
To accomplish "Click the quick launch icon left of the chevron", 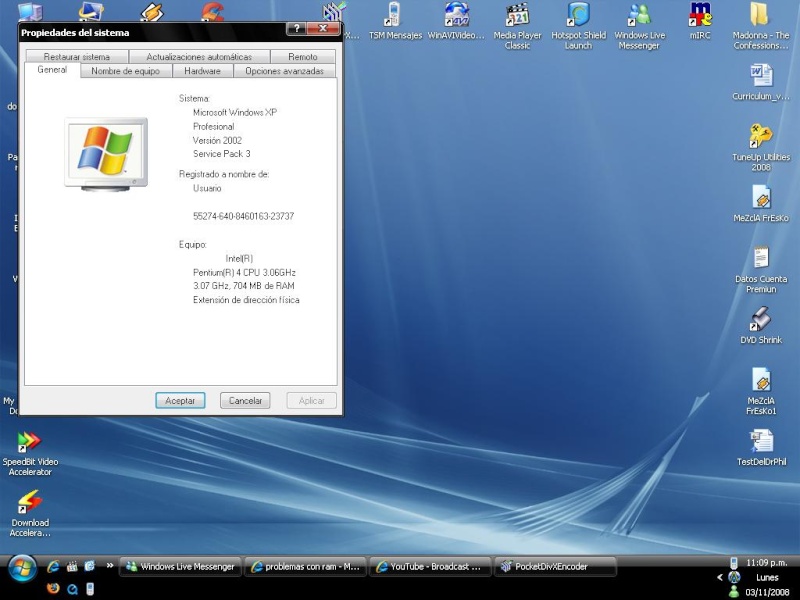I will coord(90,566).
